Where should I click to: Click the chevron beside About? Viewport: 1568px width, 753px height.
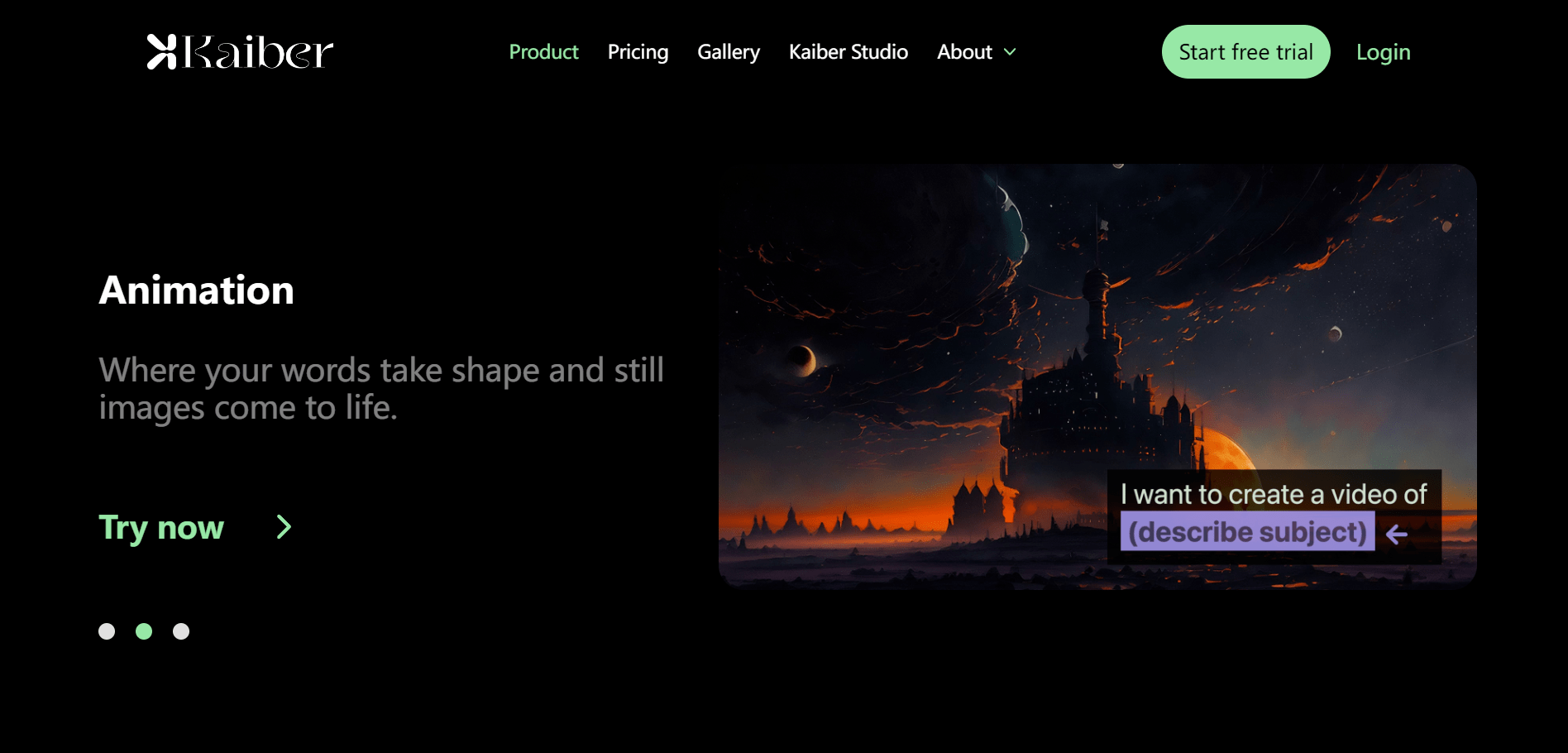(x=1010, y=52)
